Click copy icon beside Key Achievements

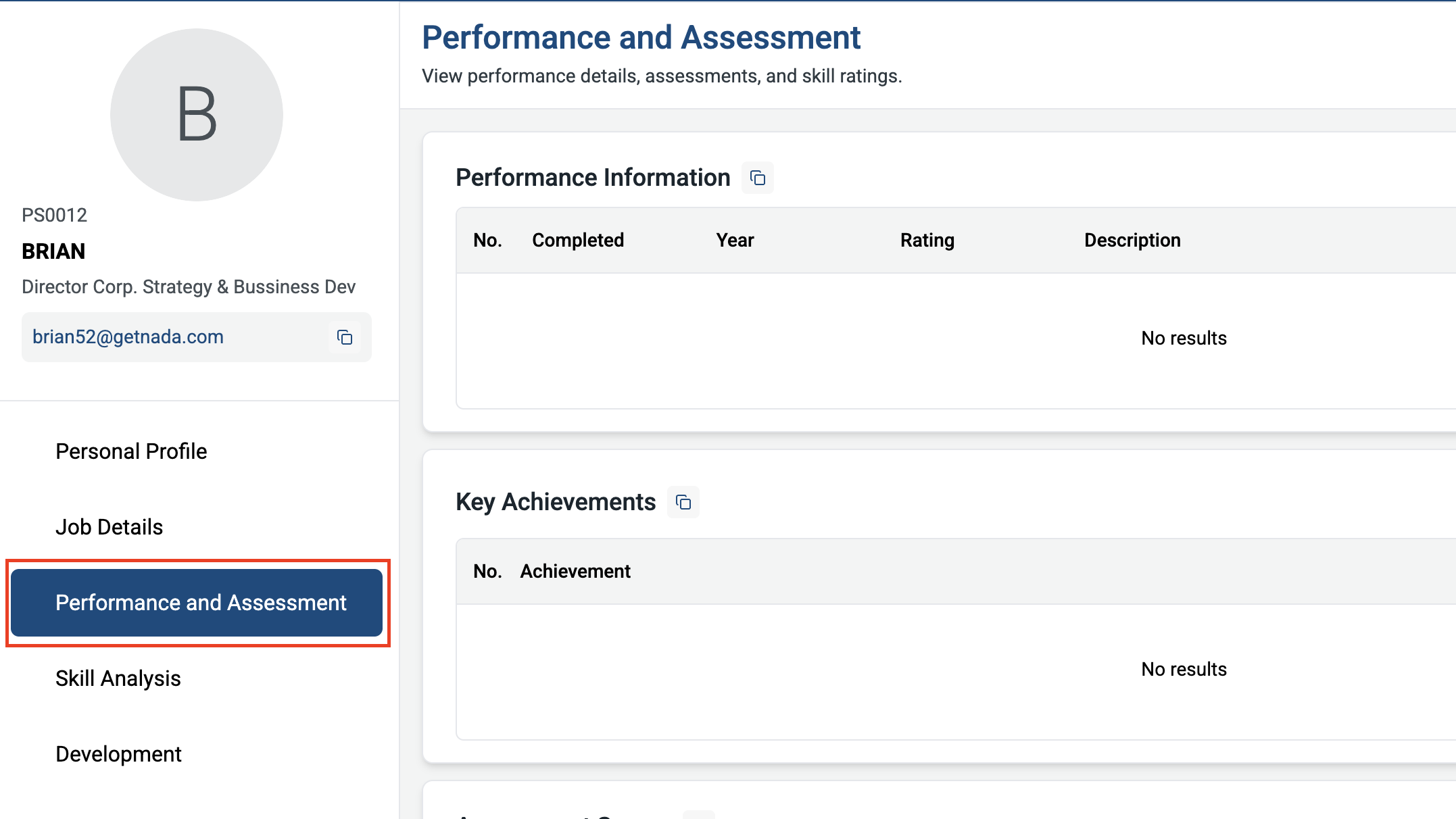[683, 502]
